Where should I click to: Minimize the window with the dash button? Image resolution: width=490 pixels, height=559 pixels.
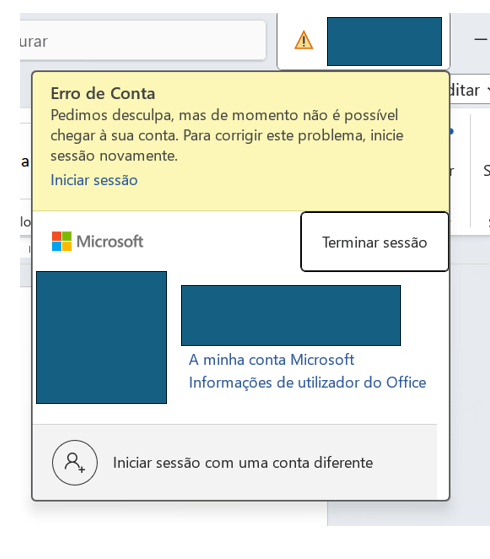[481, 39]
